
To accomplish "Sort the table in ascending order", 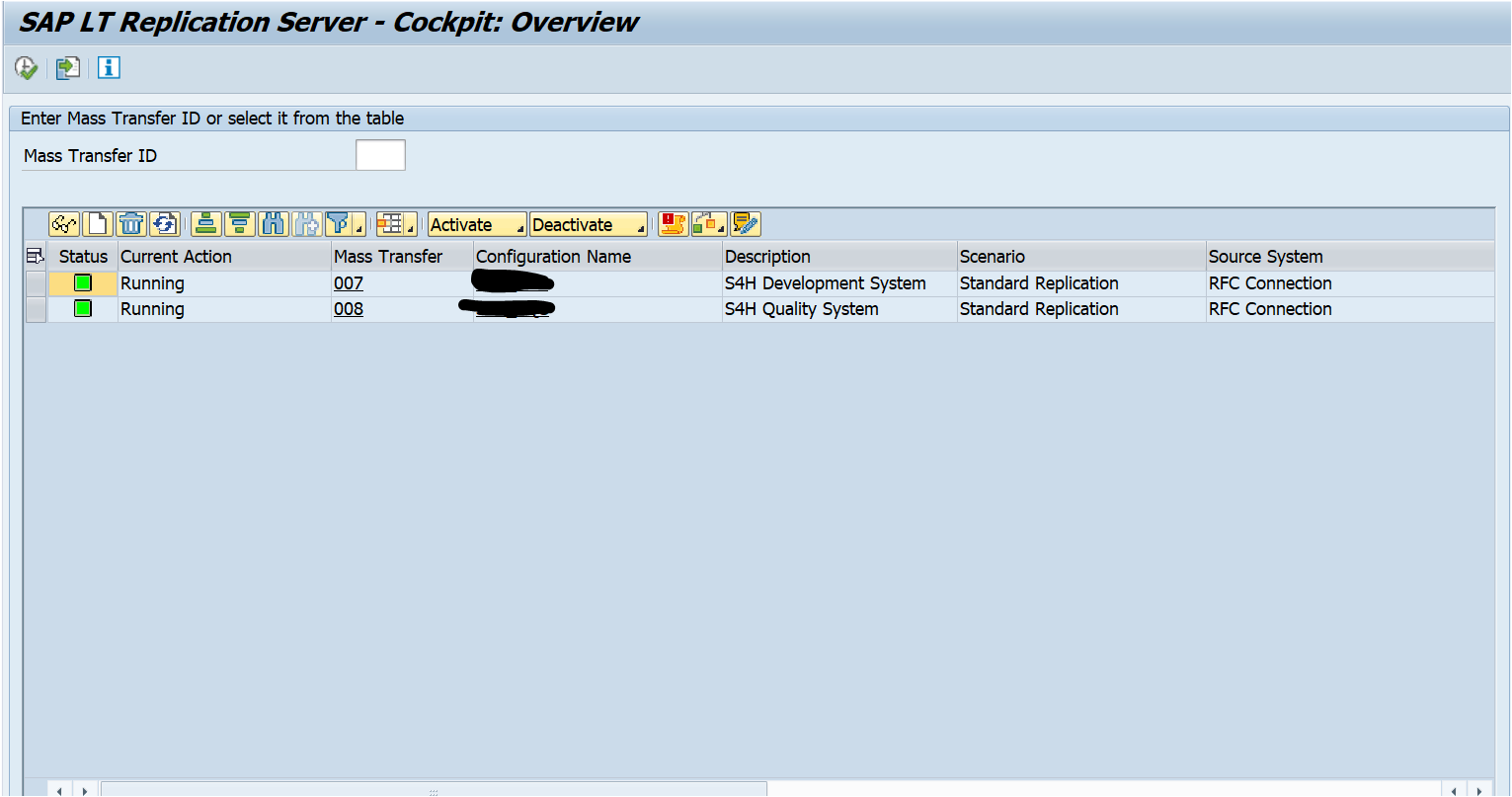I will pos(204,223).
